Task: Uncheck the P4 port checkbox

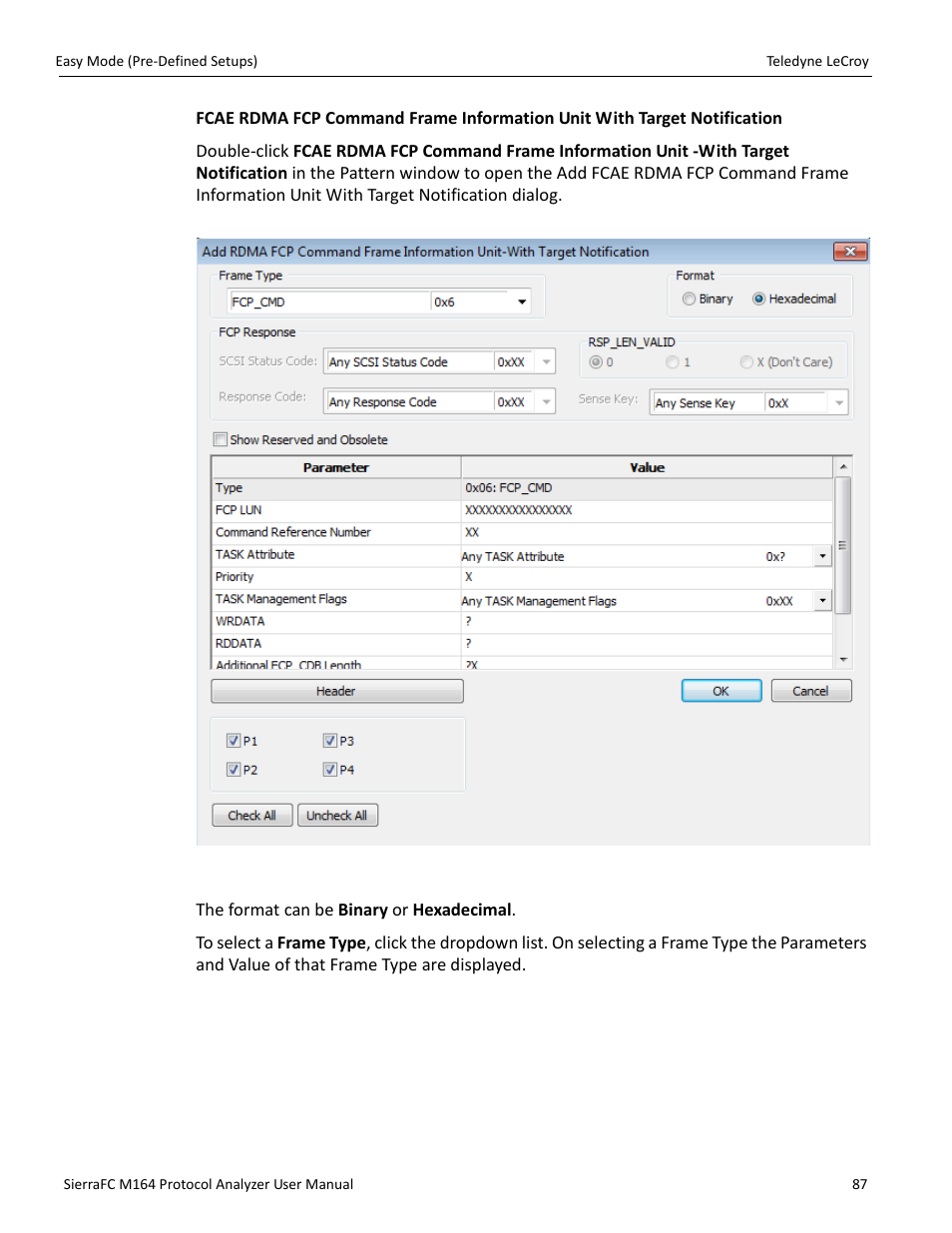Action: [x=330, y=770]
